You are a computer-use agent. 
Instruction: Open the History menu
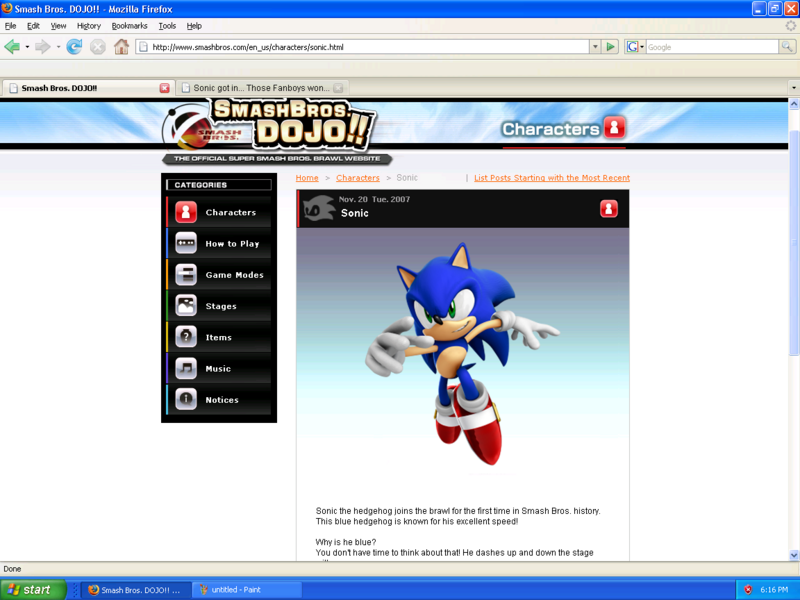point(89,26)
